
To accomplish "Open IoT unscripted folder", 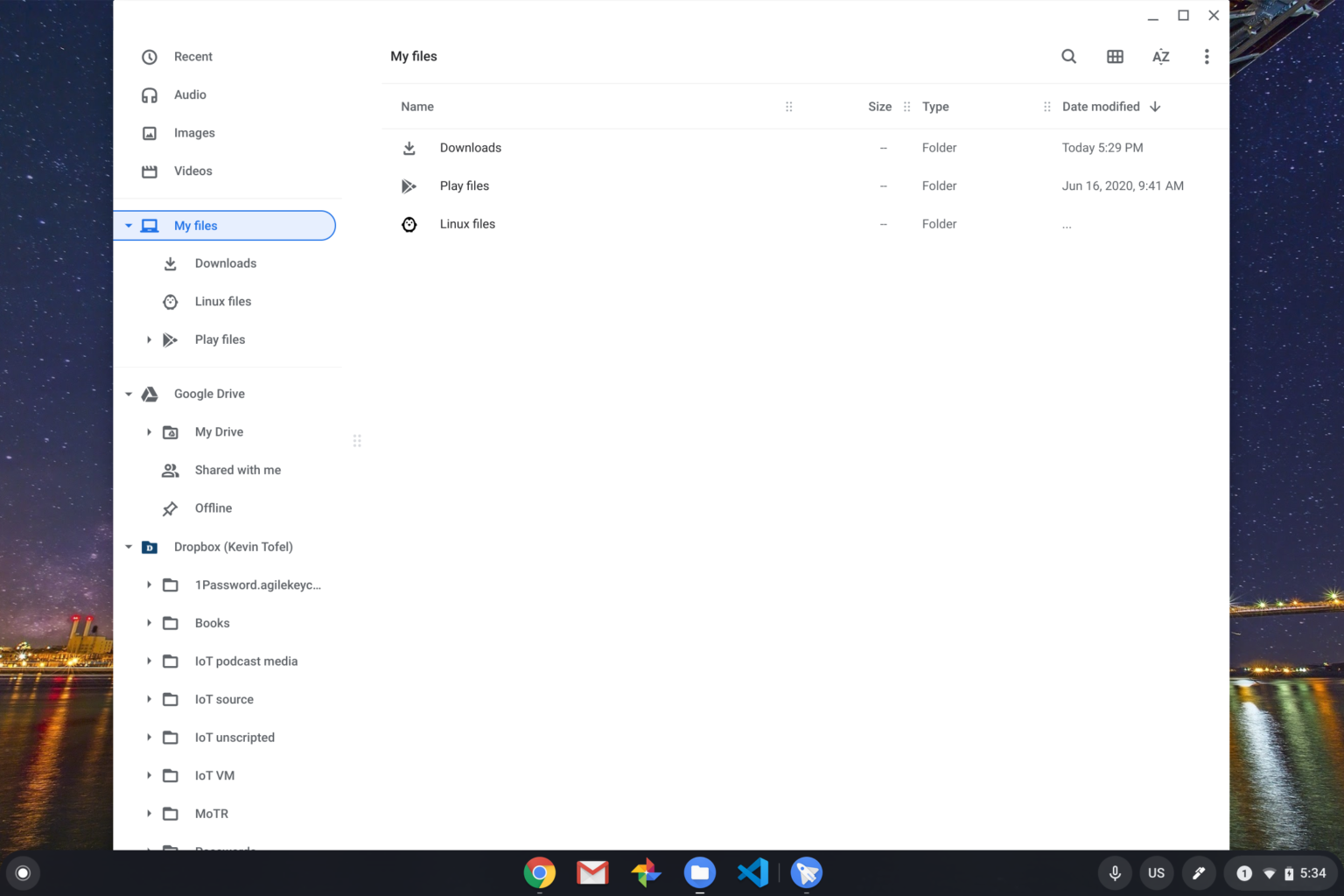I will 234,738.
